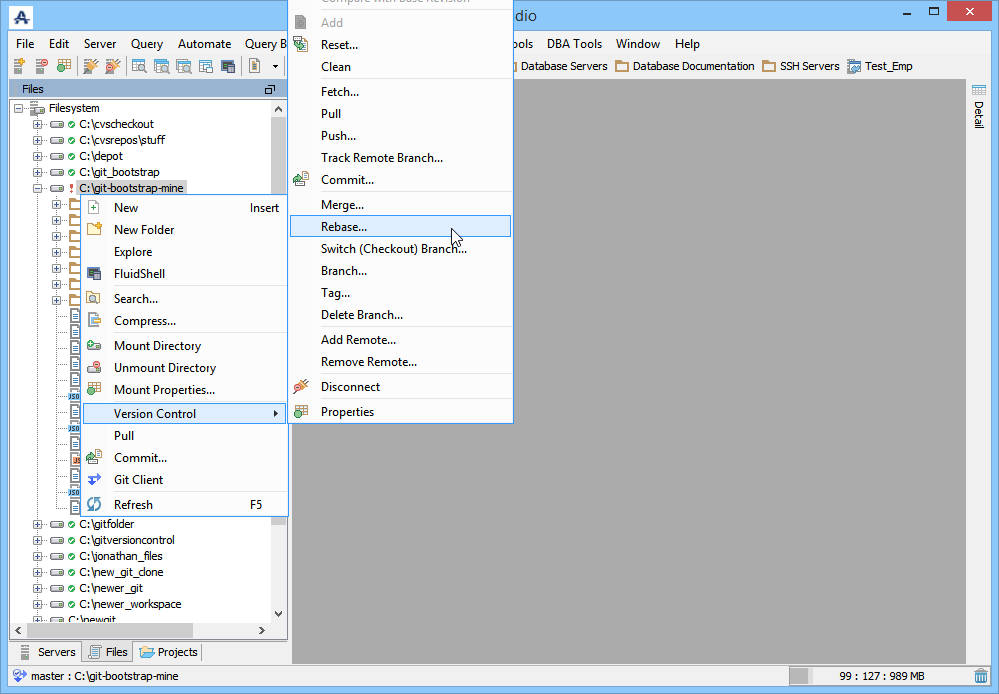Choose Merge... in the submenu

401,205
